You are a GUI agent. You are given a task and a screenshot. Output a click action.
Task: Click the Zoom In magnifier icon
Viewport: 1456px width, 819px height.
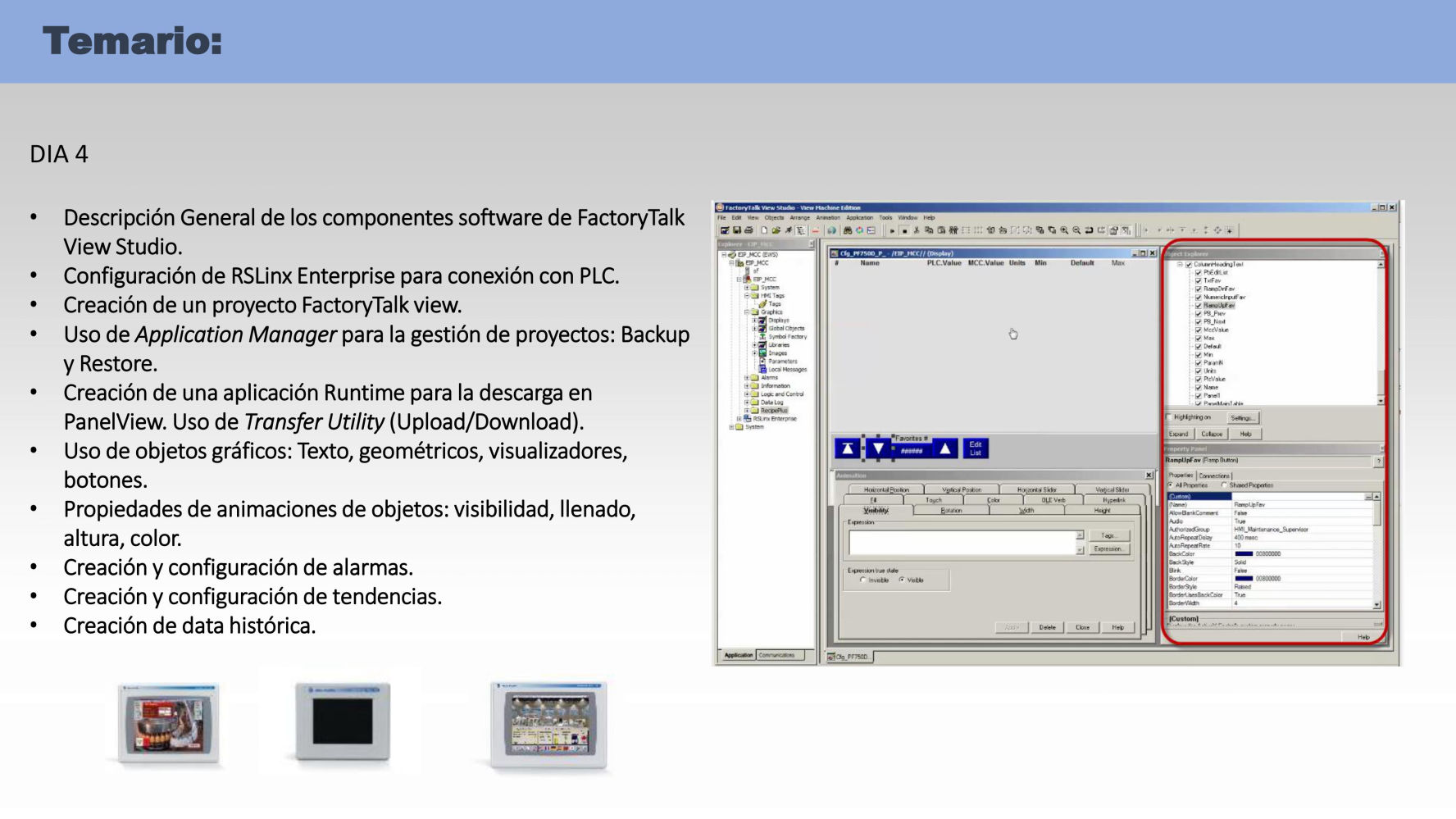pyautogui.click(x=1064, y=230)
